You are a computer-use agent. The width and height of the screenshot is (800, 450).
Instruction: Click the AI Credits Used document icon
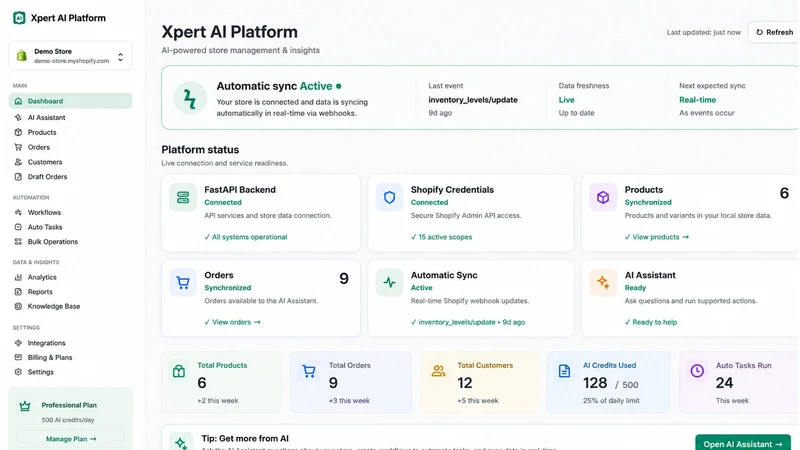(564, 371)
